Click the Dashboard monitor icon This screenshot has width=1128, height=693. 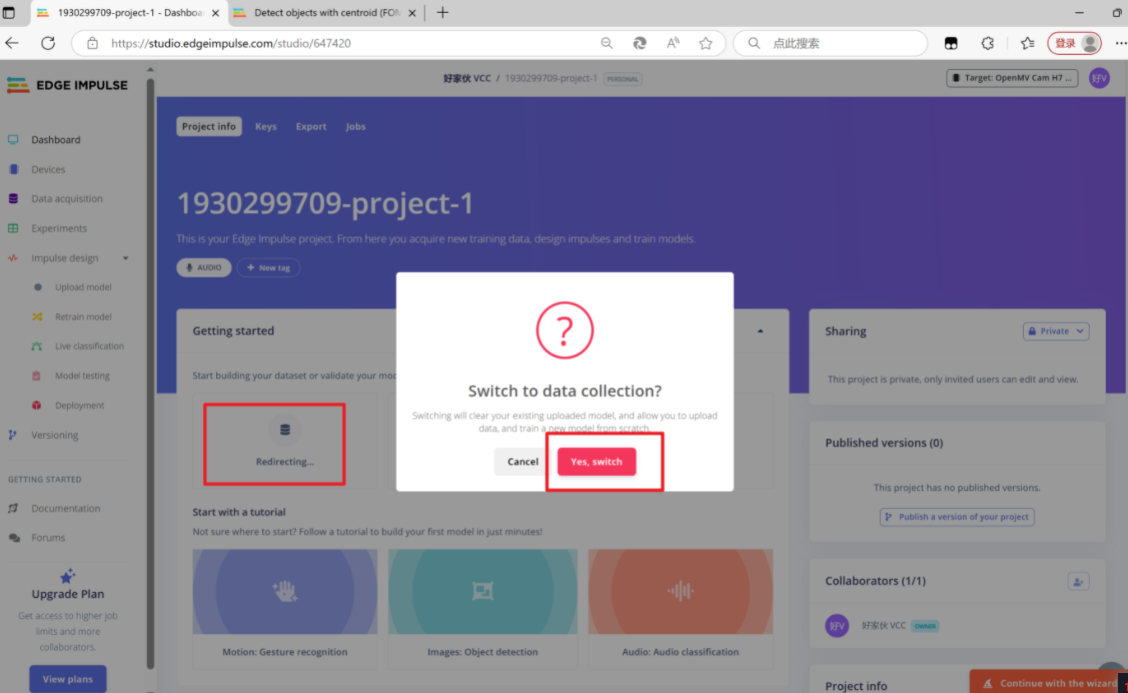(13, 140)
